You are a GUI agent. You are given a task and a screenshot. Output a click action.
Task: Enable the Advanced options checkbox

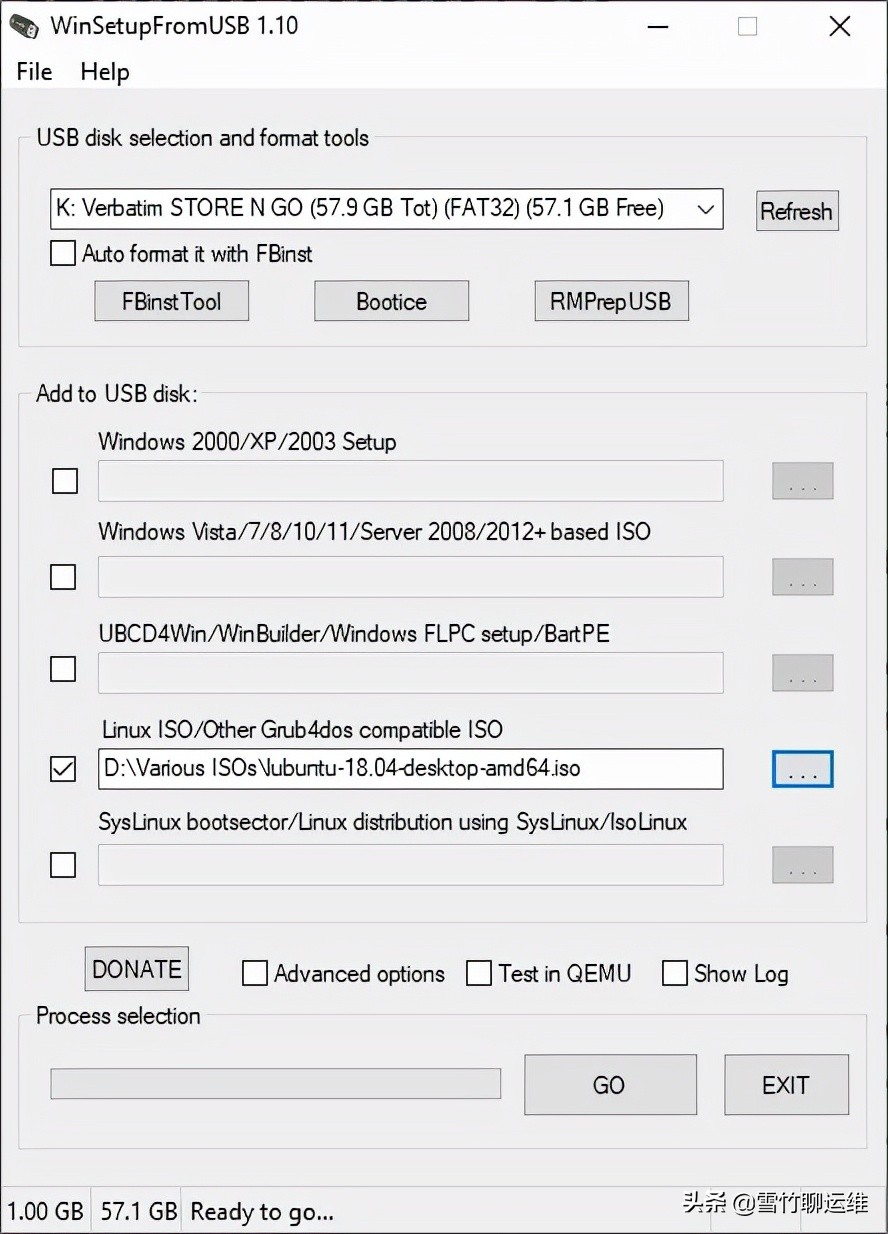[256, 973]
